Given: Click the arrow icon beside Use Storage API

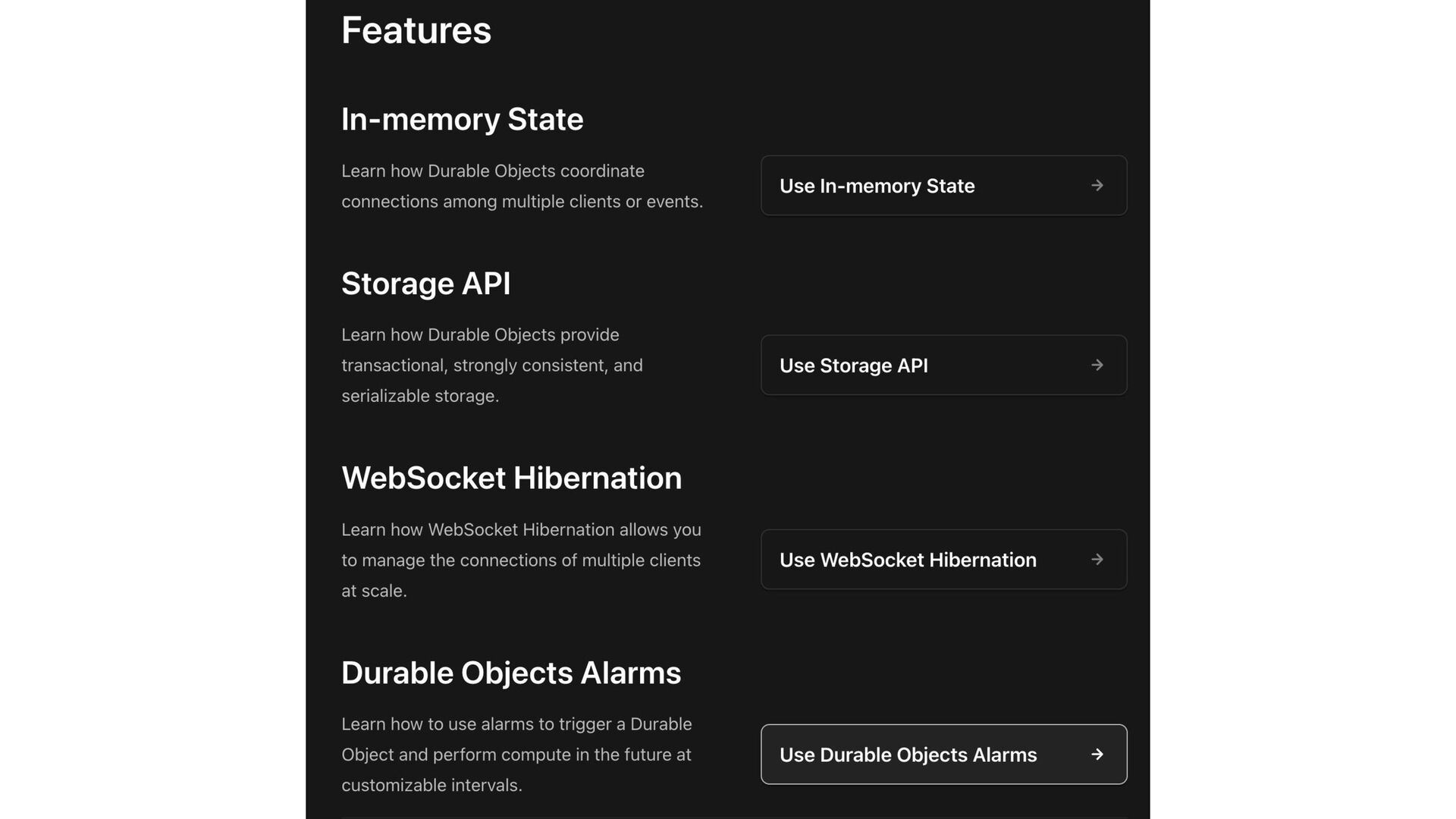Looking at the screenshot, I should [1097, 365].
